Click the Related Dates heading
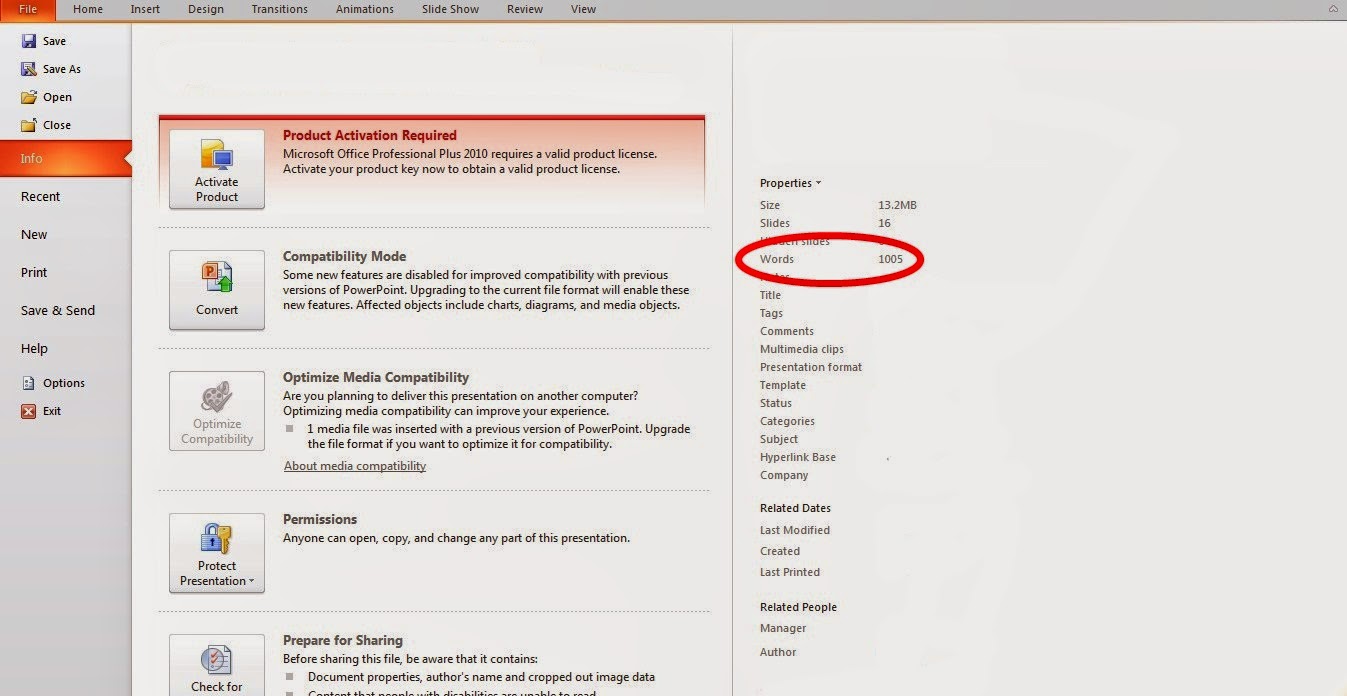The image size is (1347, 696). (795, 508)
